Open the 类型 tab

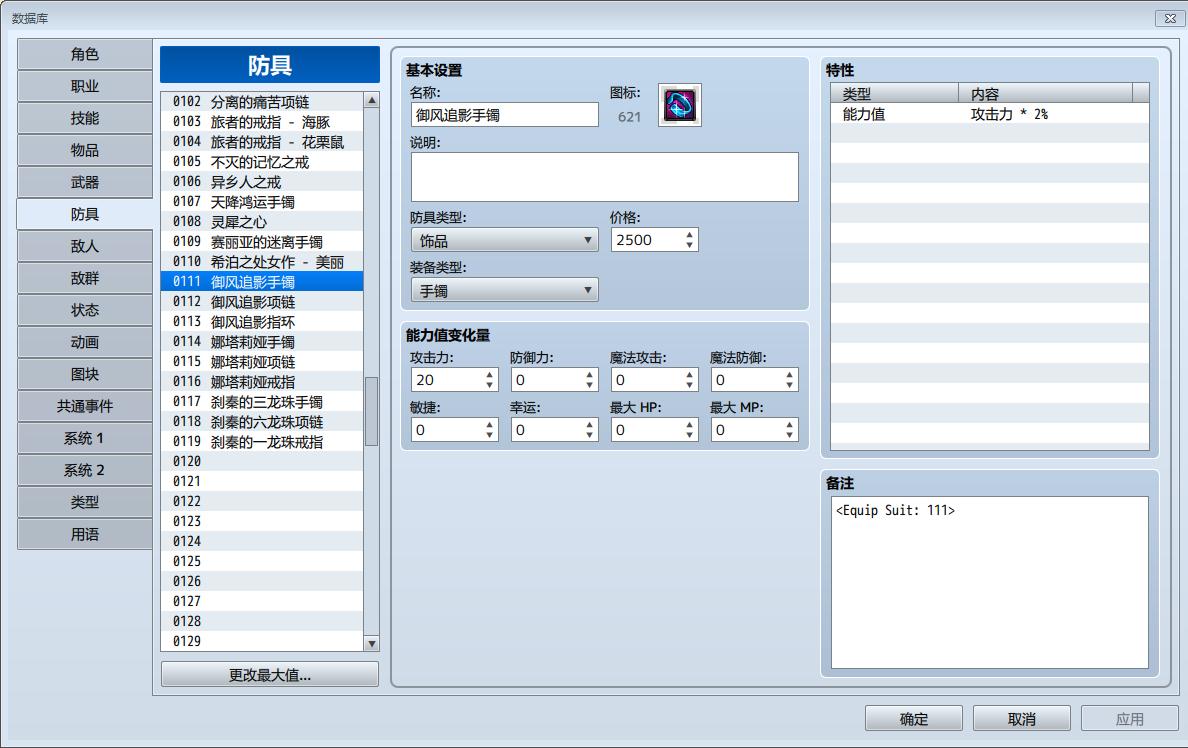pyautogui.click(x=85, y=502)
